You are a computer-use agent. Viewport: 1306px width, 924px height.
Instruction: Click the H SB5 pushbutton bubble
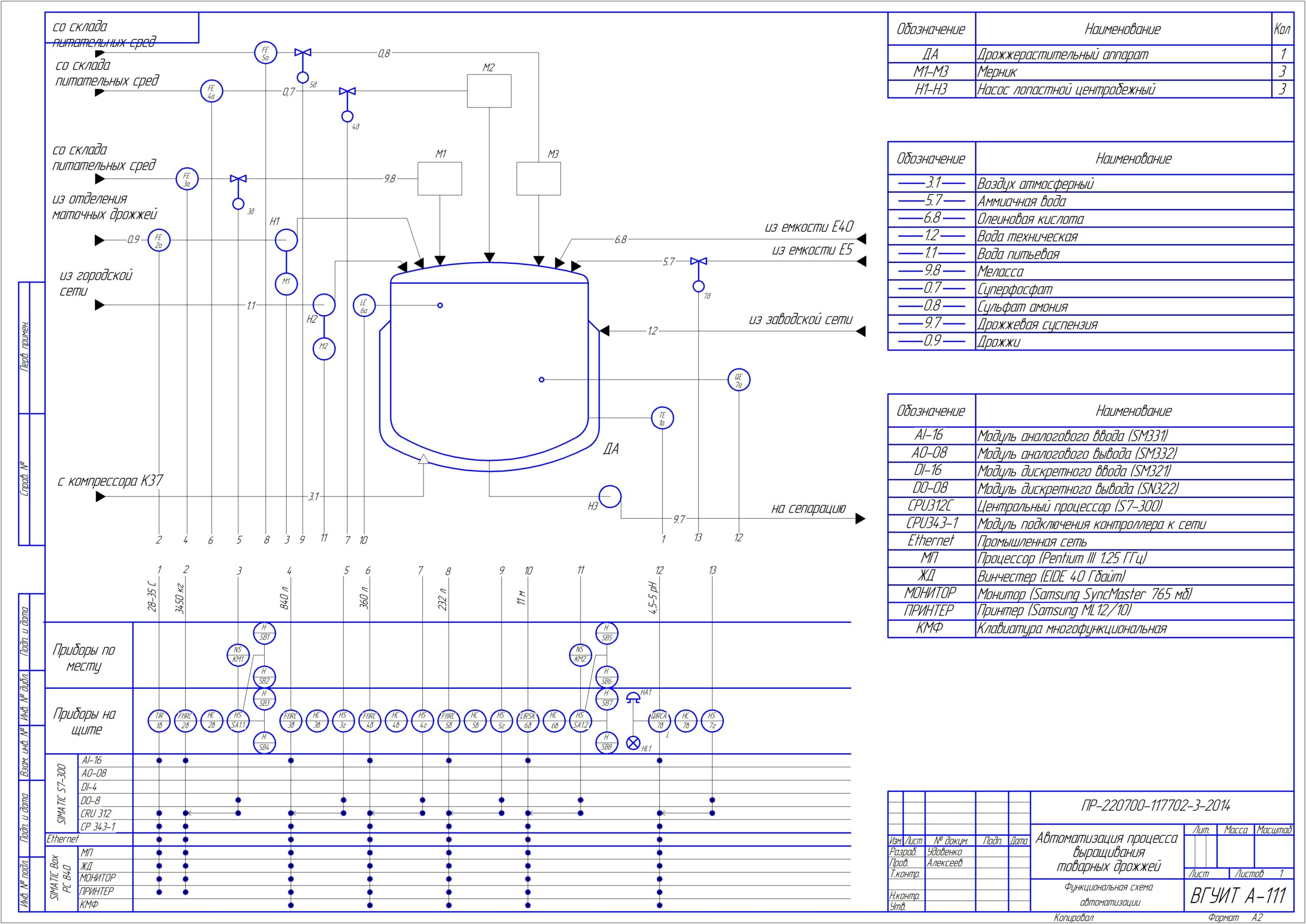pos(607,633)
